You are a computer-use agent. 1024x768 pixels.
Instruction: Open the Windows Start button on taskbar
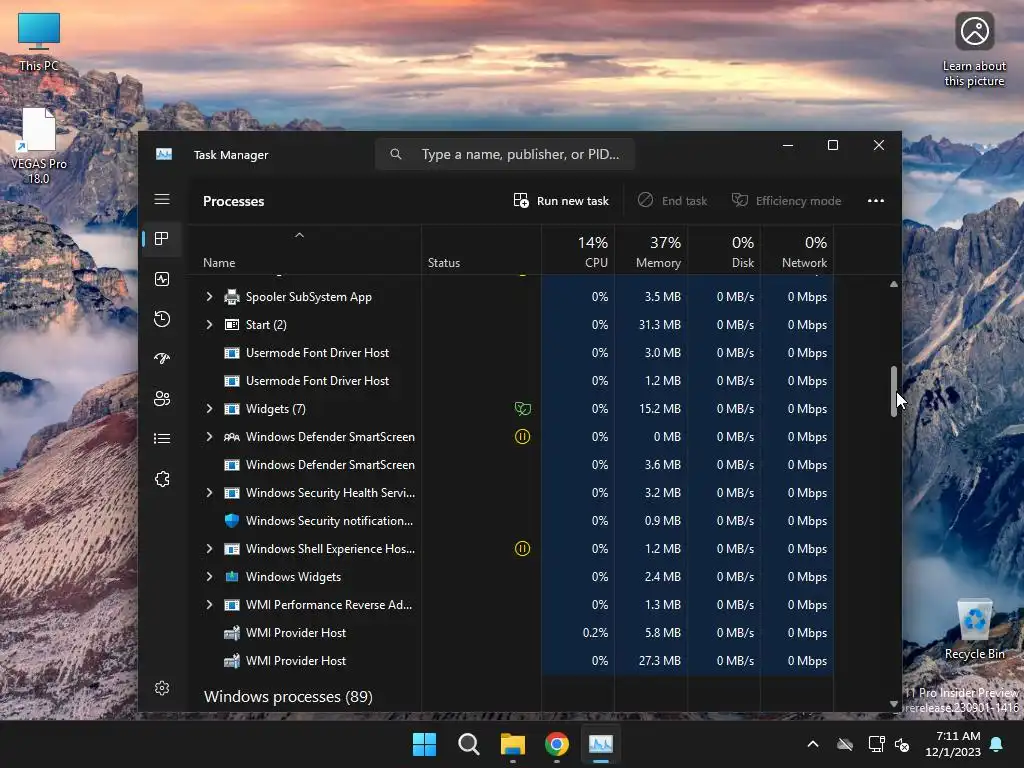[424, 744]
